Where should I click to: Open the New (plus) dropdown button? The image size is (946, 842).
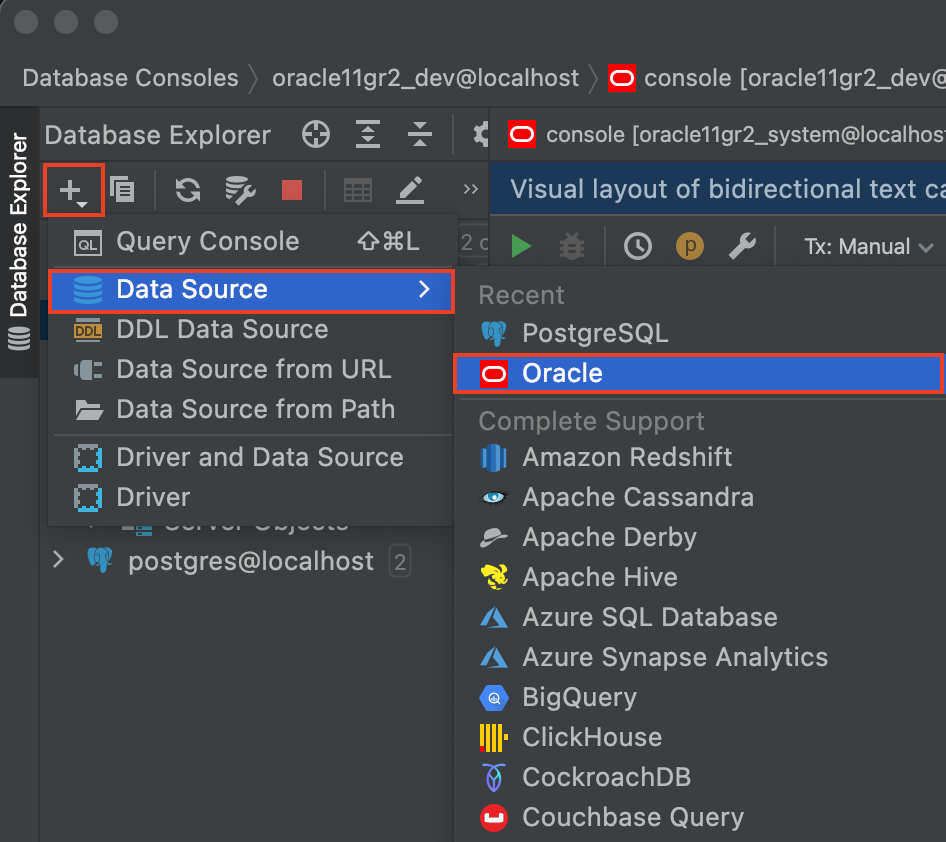(74, 191)
